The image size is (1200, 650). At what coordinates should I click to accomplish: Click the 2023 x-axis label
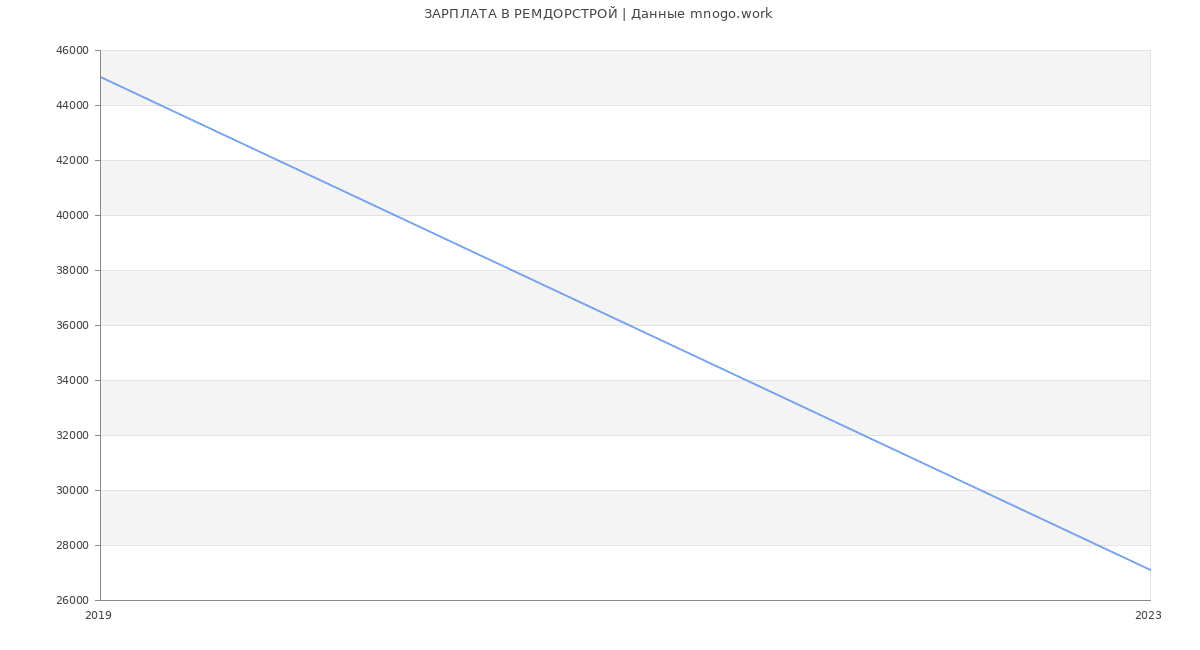1148,616
